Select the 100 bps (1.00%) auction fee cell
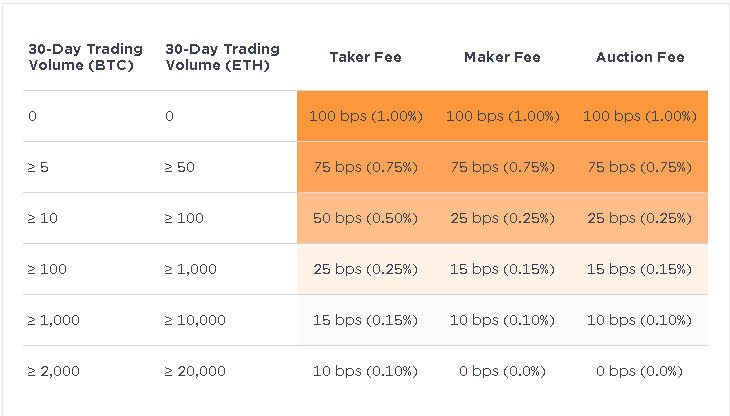The height and width of the screenshot is (416, 730). tap(640, 116)
